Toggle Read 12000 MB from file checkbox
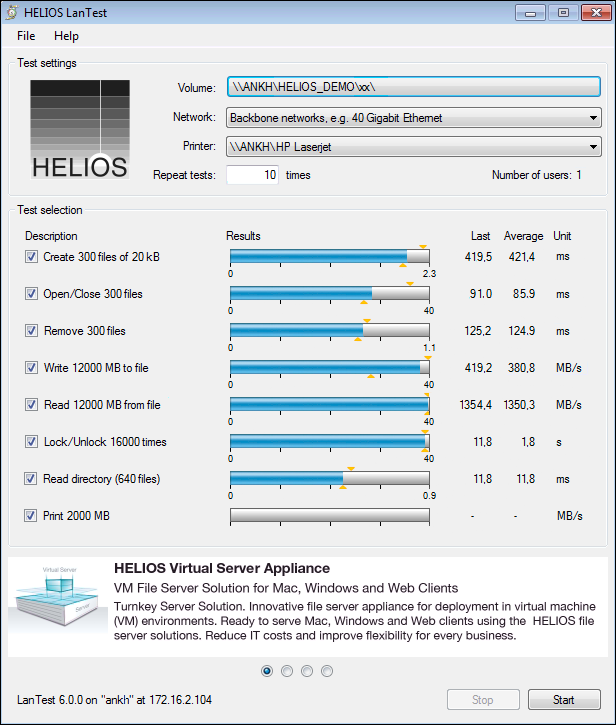 (x=31, y=405)
